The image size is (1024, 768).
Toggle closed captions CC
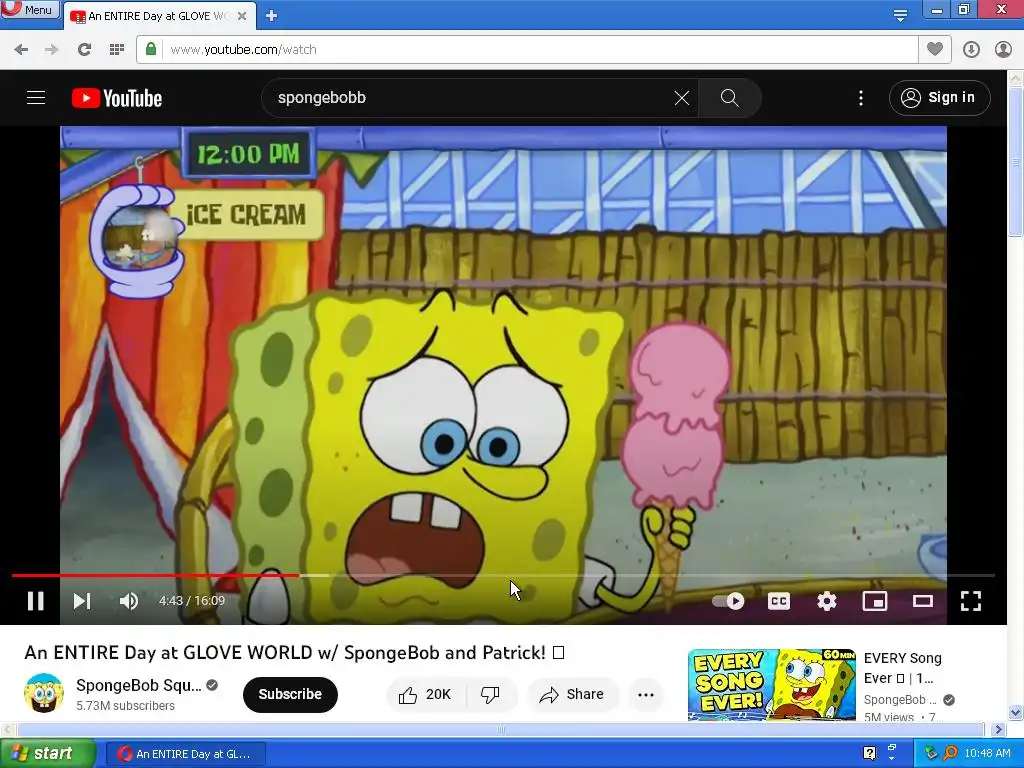pyautogui.click(x=778, y=601)
